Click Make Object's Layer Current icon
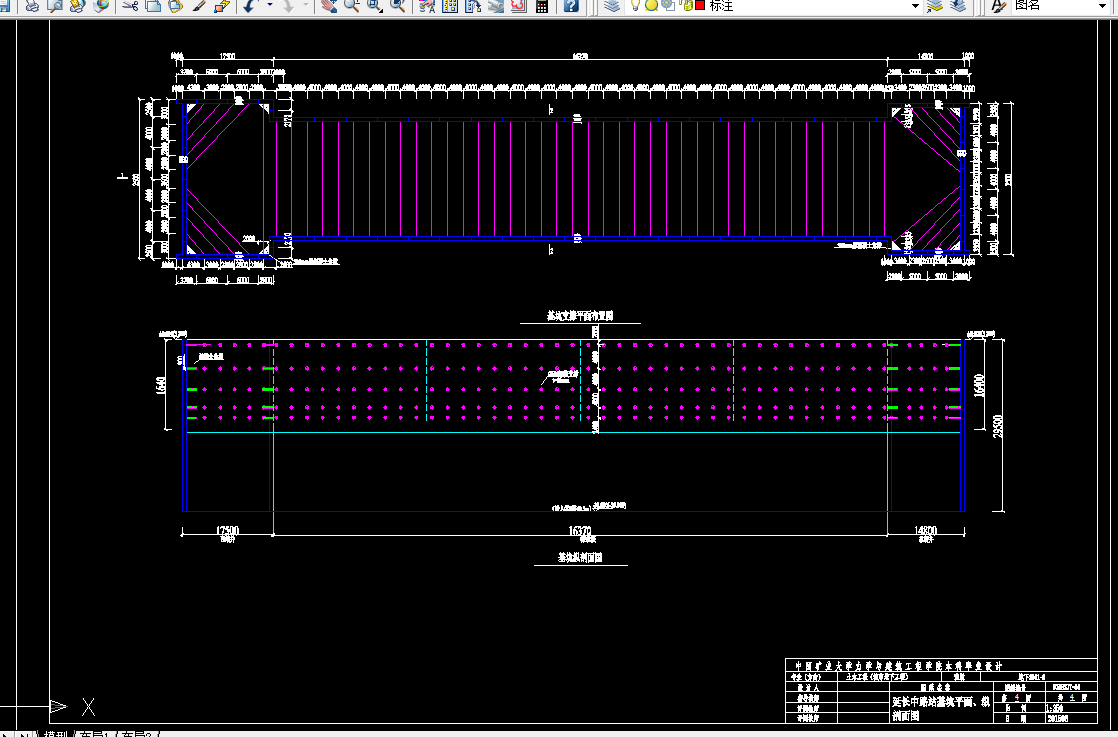 coord(935,6)
